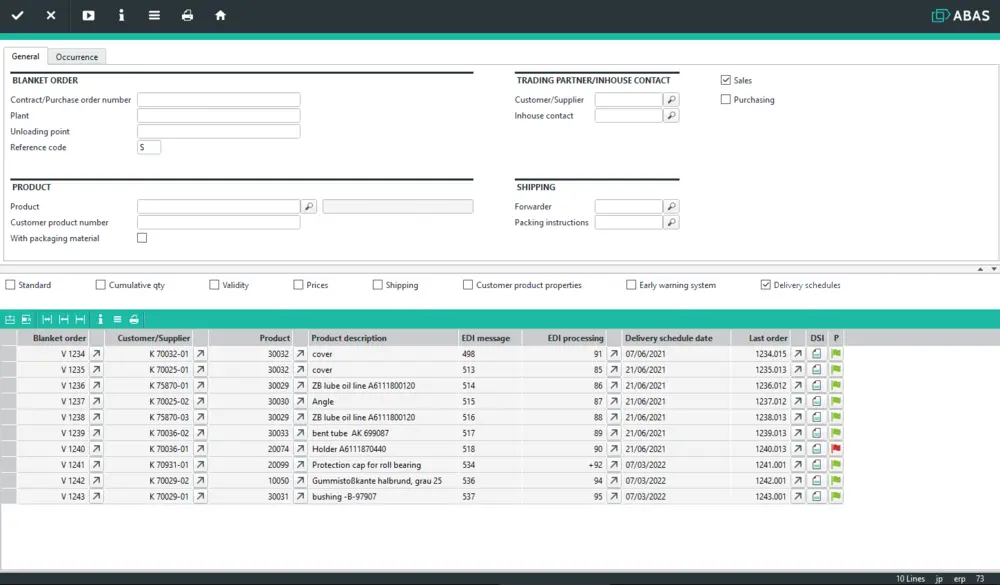Print the table via table toolbar printer icon
Image resolution: width=1000 pixels, height=585 pixels.
tap(134, 319)
